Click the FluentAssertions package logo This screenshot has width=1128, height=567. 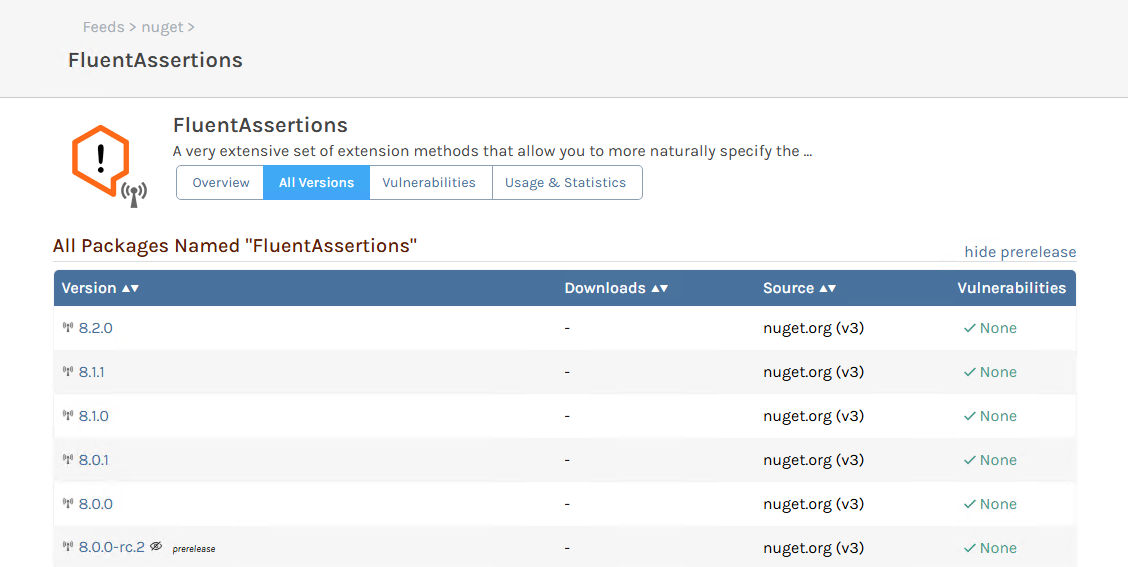[101, 160]
